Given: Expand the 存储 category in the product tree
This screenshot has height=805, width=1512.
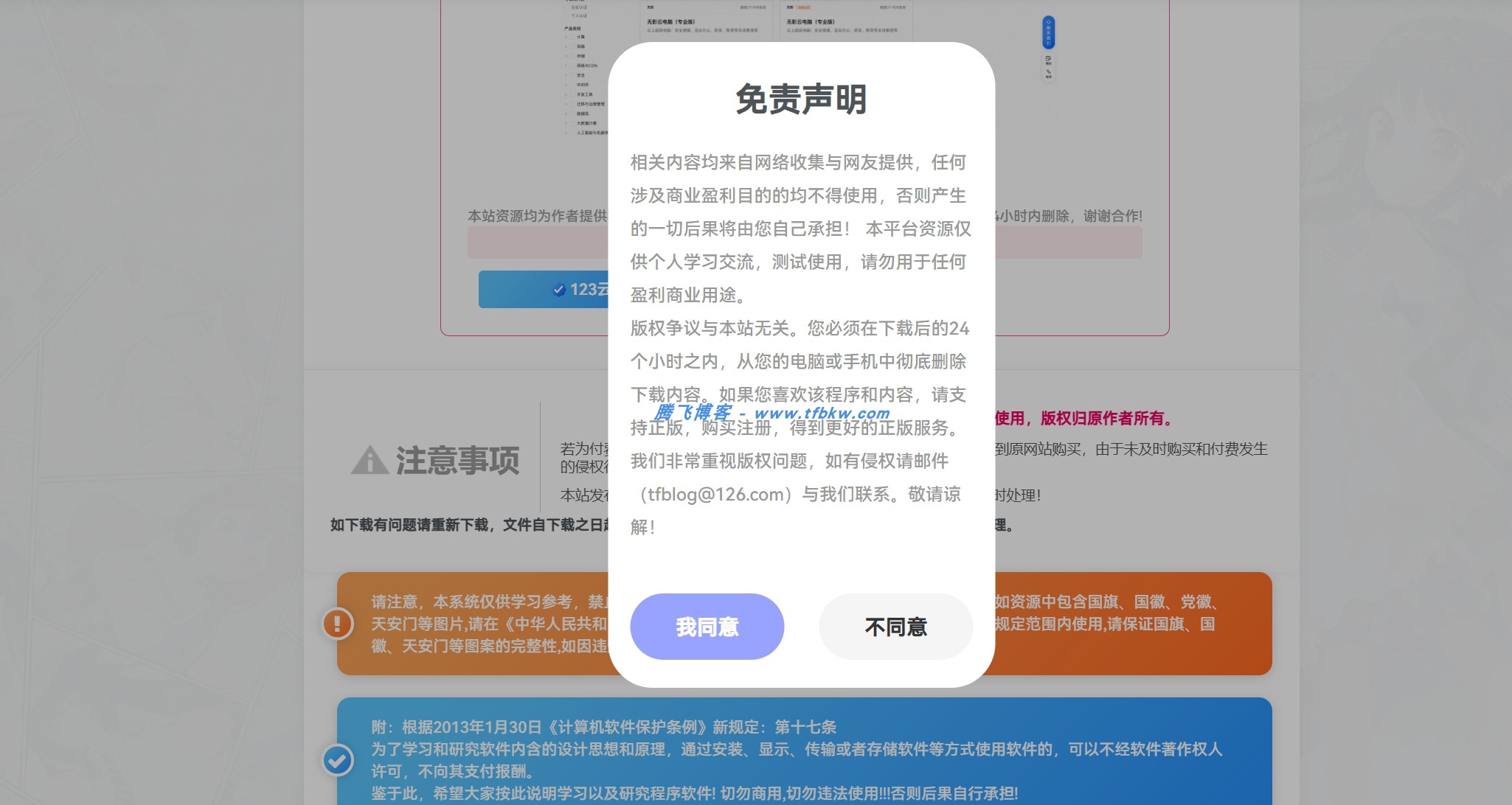Looking at the screenshot, I should (566, 56).
